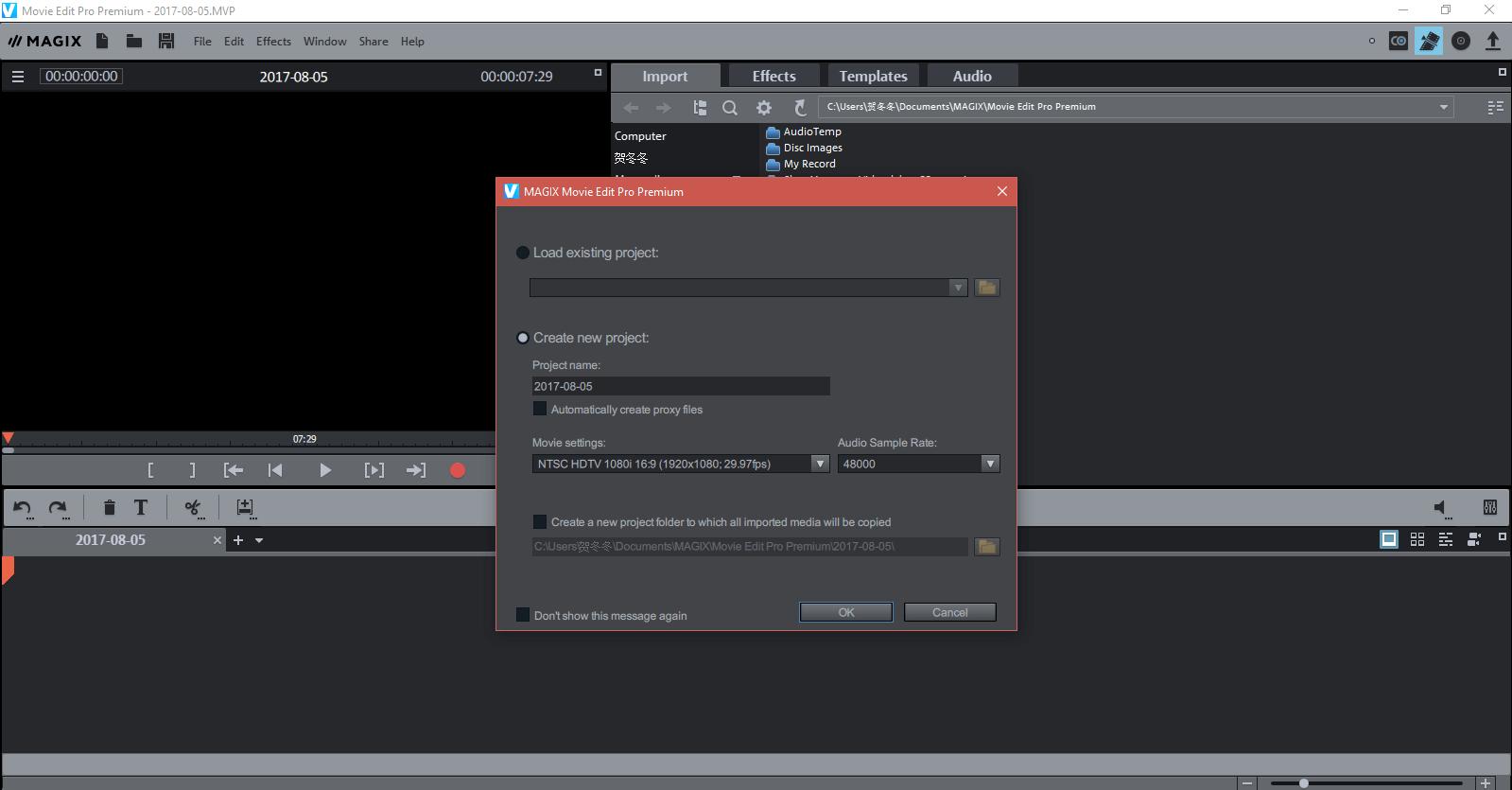This screenshot has width=1512, height=790.
Task: Click the camera icon in top-right toolbar
Action: pyautogui.click(x=1399, y=41)
